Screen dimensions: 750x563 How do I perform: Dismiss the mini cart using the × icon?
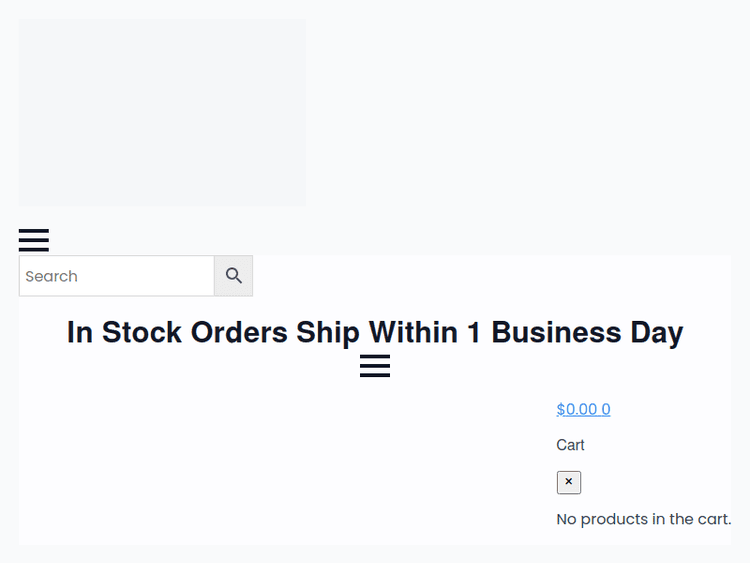click(x=569, y=482)
